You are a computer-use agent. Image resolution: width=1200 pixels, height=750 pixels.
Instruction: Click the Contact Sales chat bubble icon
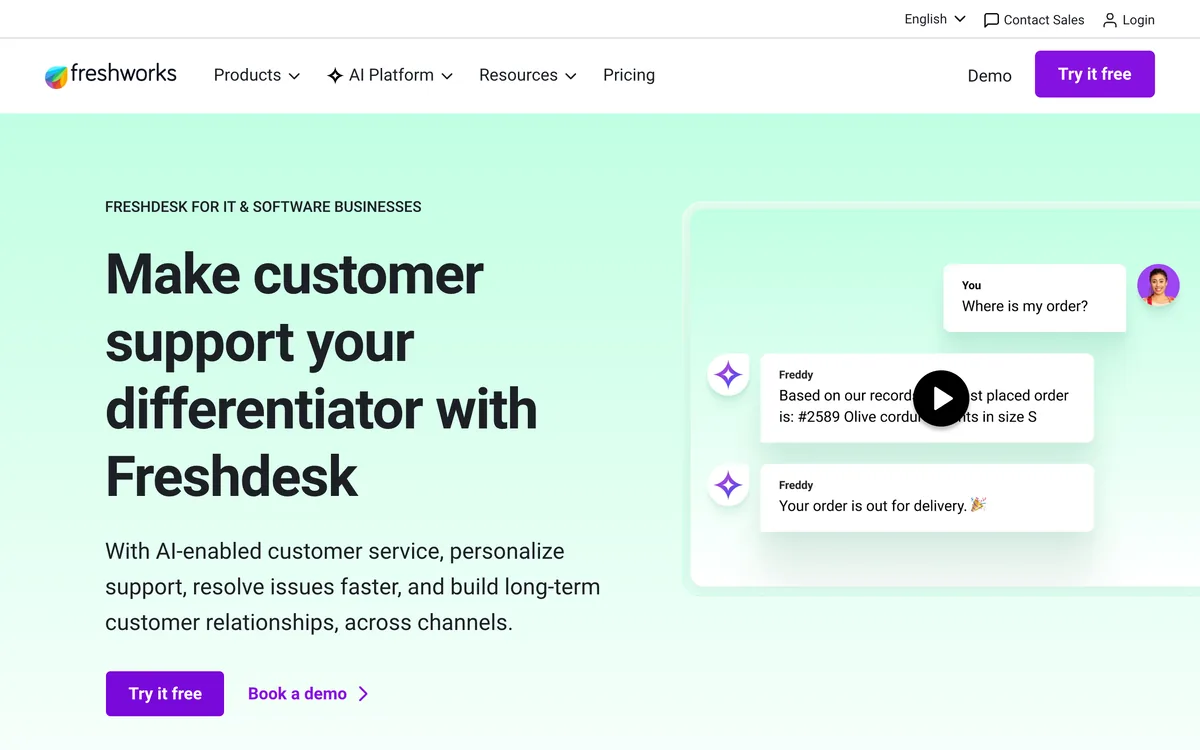click(x=991, y=20)
